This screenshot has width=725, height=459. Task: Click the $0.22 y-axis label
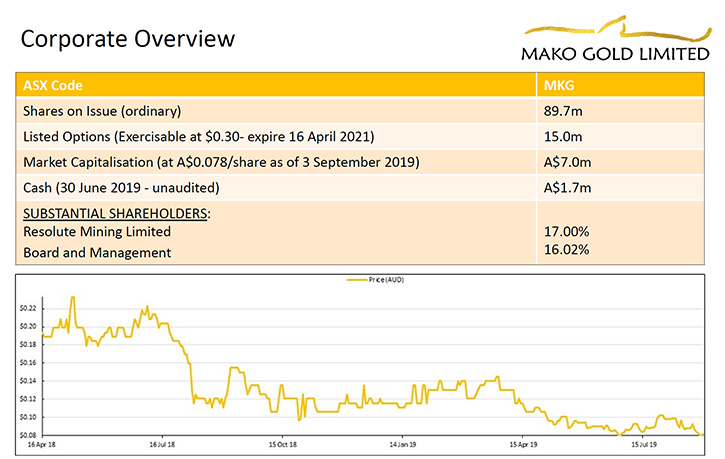tap(28, 308)
